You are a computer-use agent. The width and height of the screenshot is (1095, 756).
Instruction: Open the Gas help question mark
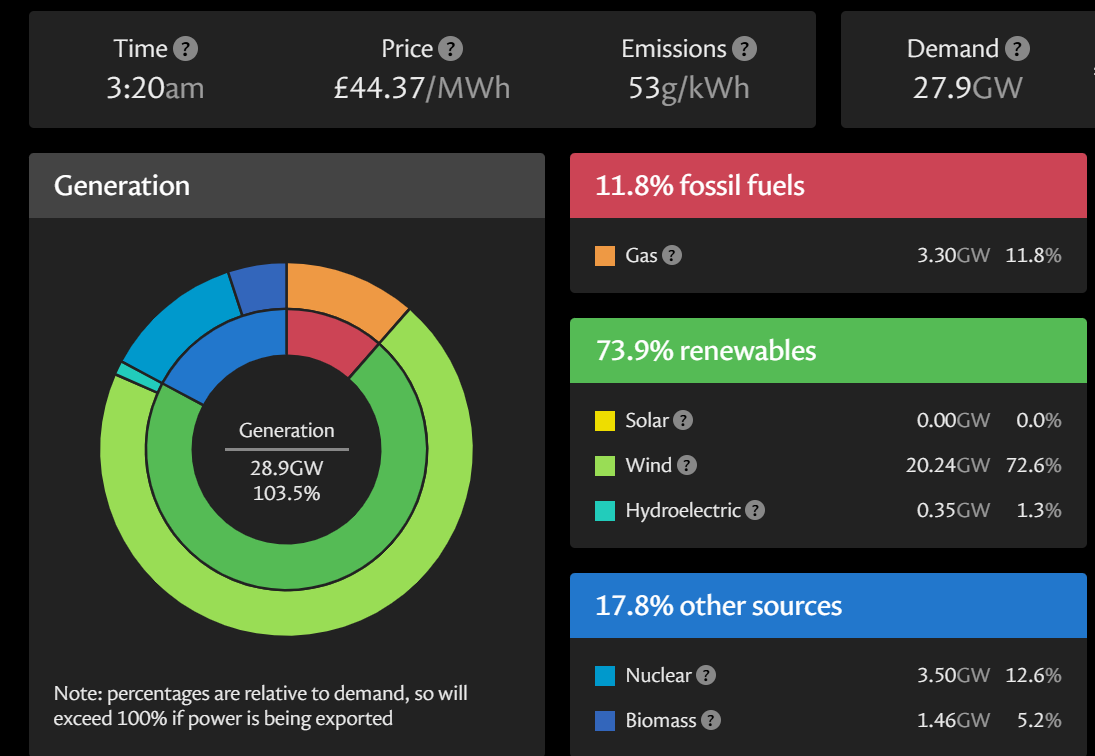coord(672,255)
